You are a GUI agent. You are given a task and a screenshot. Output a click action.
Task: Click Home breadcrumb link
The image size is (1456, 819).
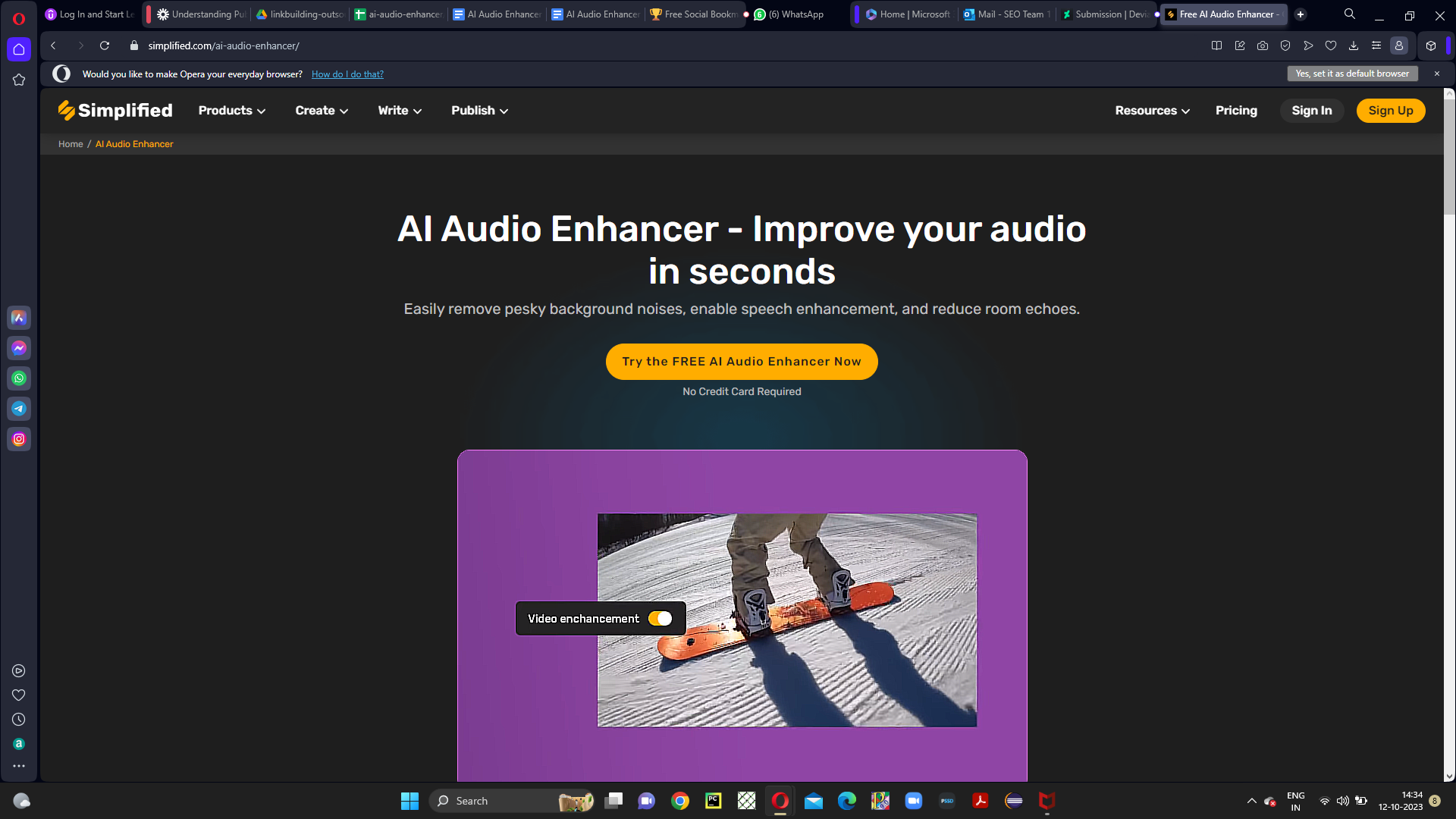71,144
